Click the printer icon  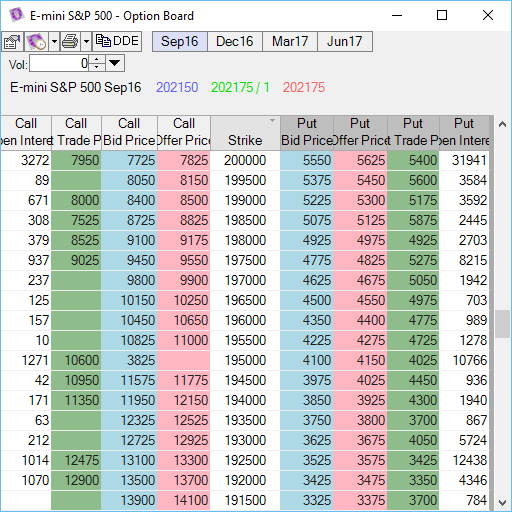pyautogui.click(x=70, y=42)
